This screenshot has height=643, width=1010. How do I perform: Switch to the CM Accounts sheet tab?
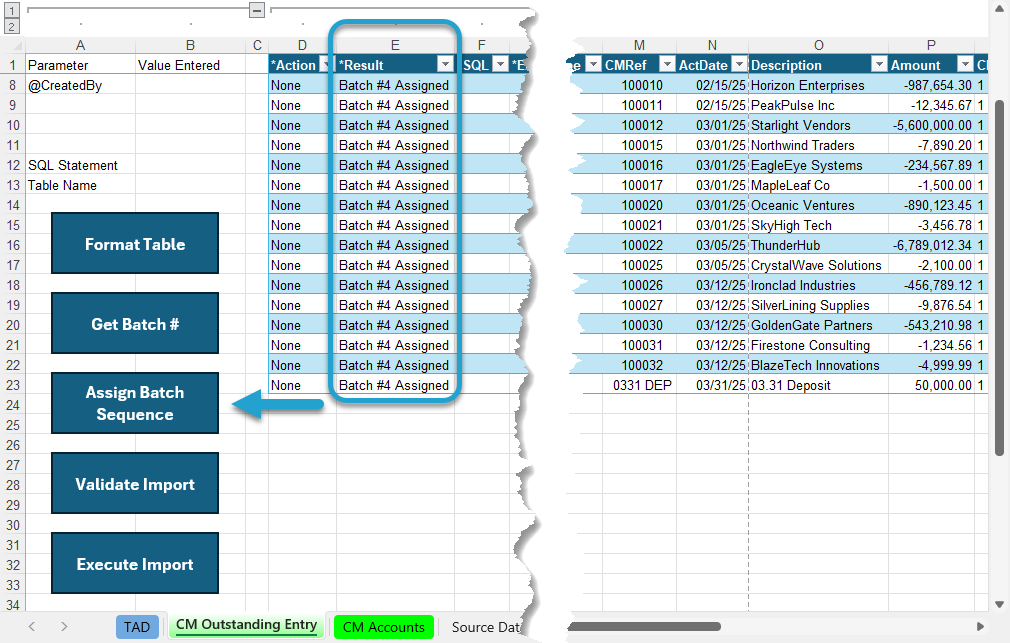click(x=384, y=627)
